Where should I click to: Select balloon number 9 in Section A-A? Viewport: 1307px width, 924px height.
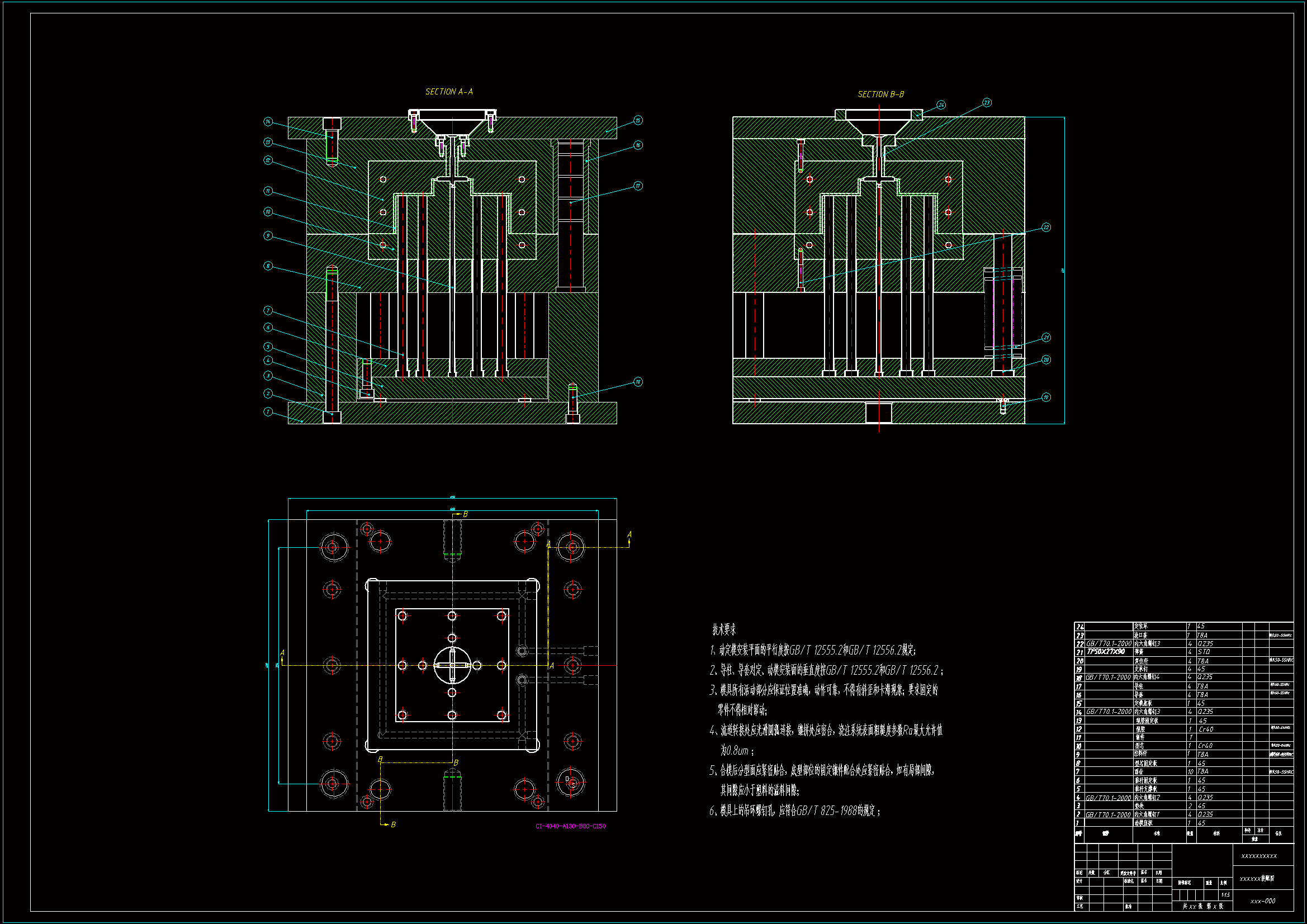pyautogui.click(x=268, y=236)
